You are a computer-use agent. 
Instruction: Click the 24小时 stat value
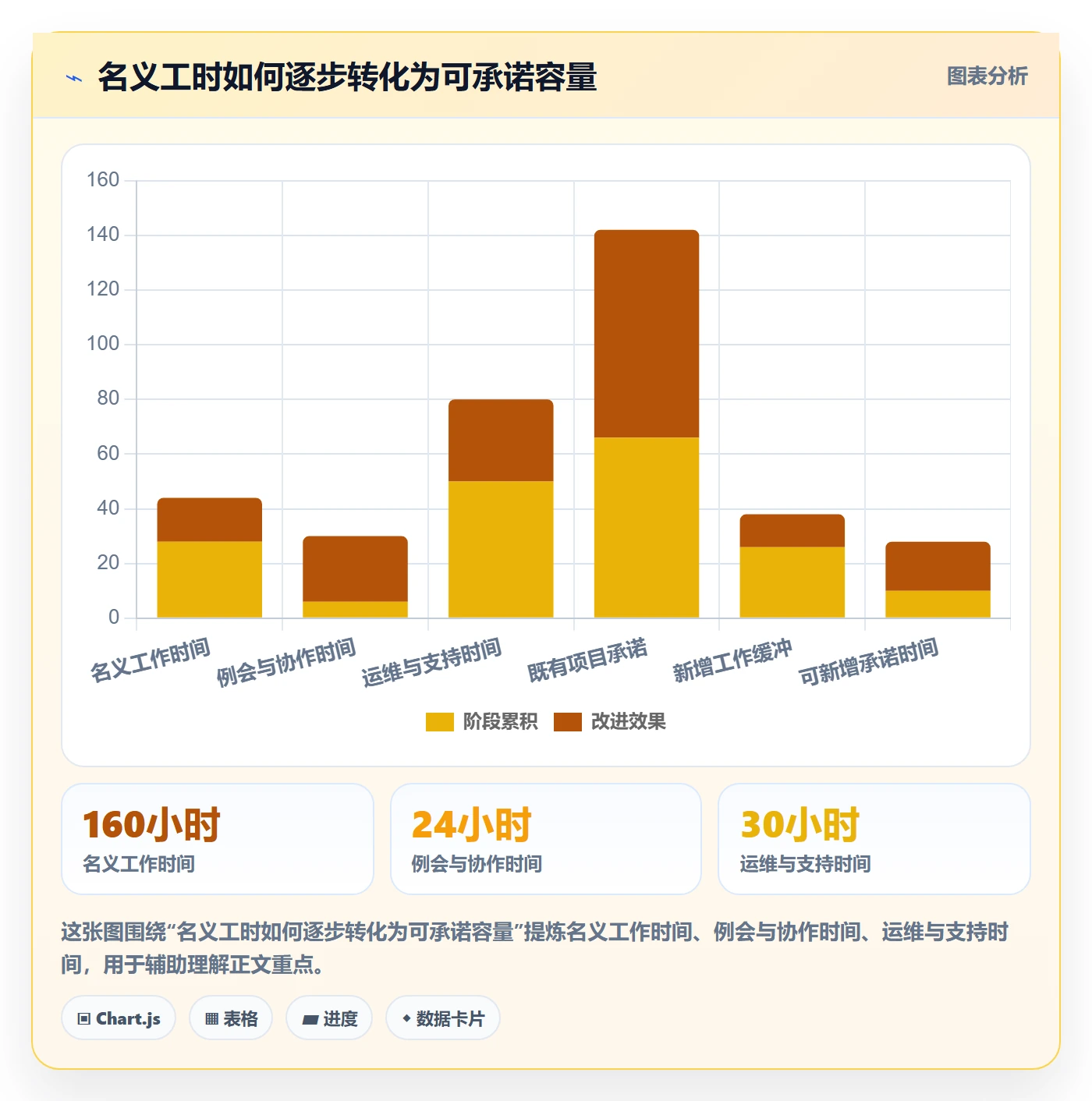click(471, 824)
